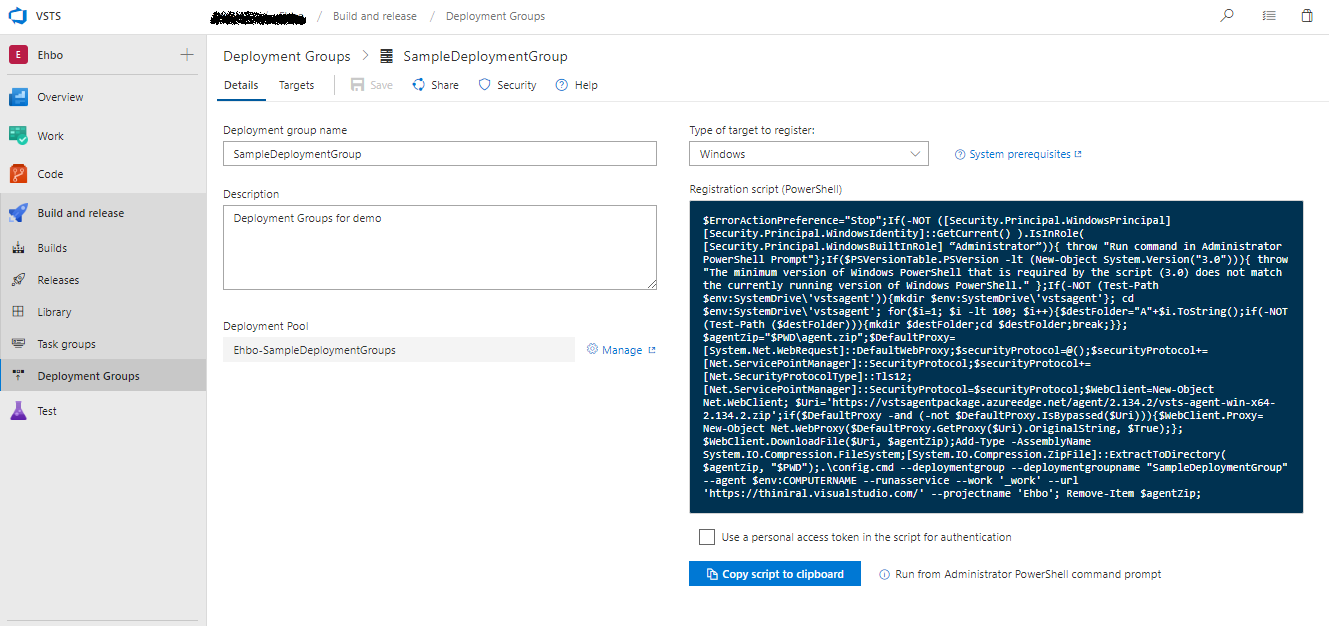Viewport: 1329px width, 626px height.
Task: Click the info icon beside Run from Administrator
Action: [884, 574]
